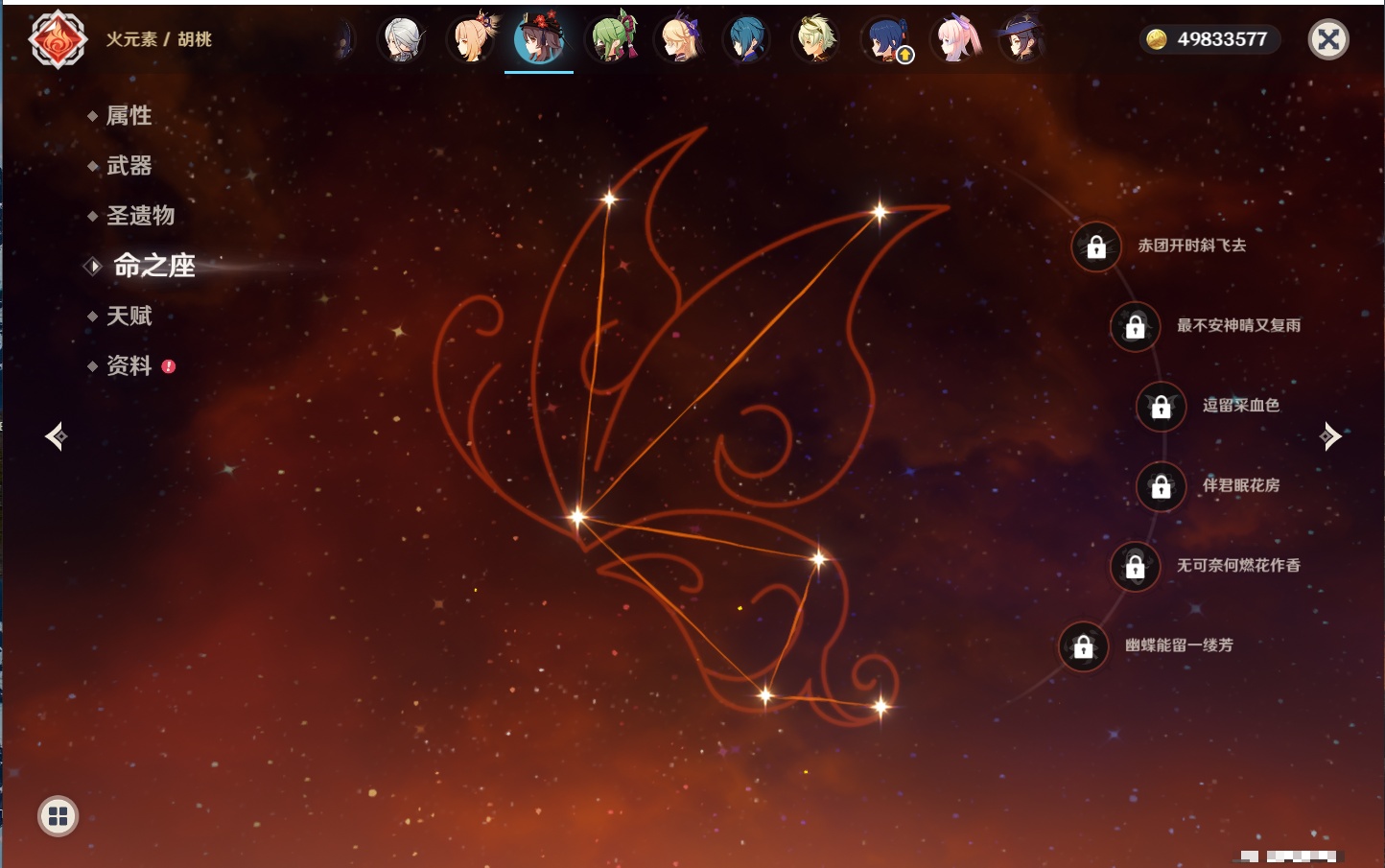1385x868 pixels.
Task: Switch to the pale-green-haired character with gold headpiece
Action: click(x=816, y=39)
